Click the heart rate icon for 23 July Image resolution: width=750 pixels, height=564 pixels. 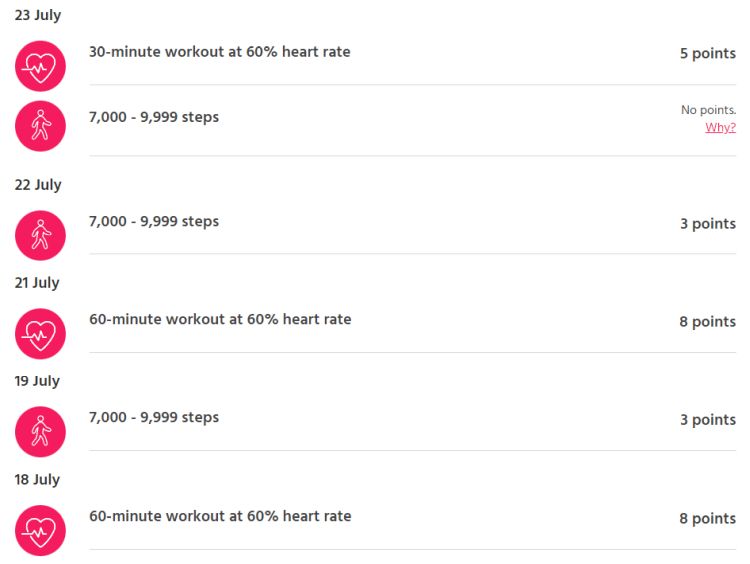40,66
